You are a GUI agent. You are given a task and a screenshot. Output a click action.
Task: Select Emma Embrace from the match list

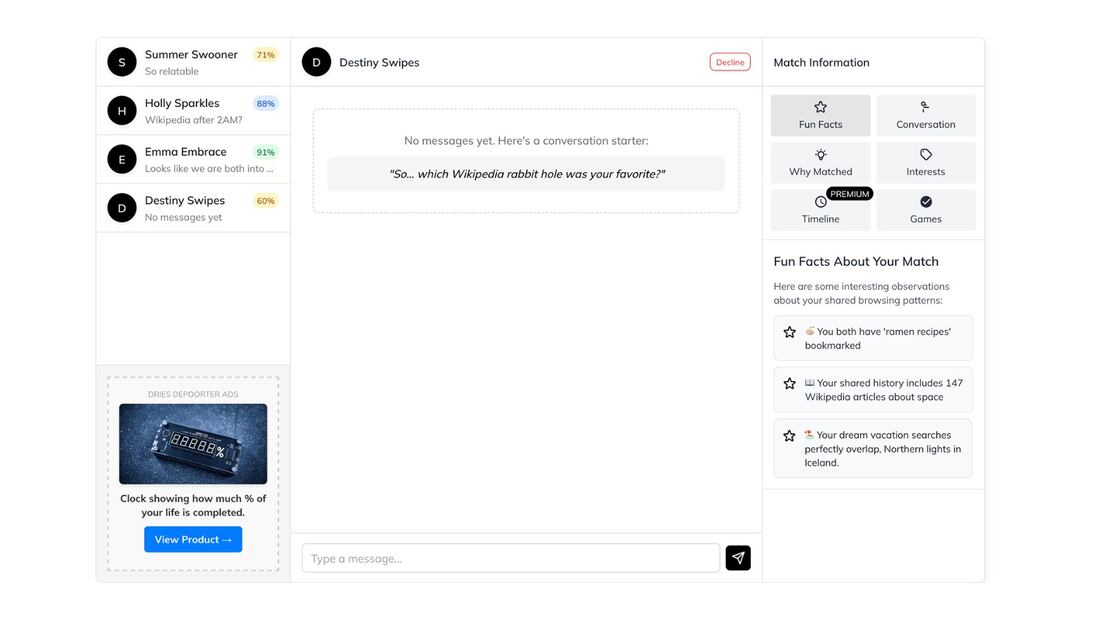[193, 159]
